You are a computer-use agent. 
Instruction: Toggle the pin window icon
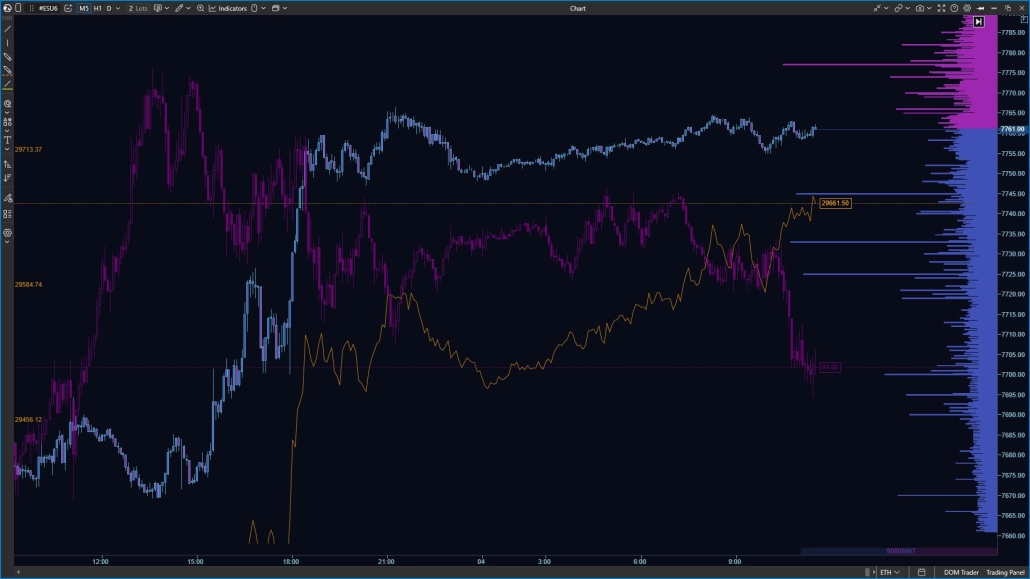tap(980, 9)
